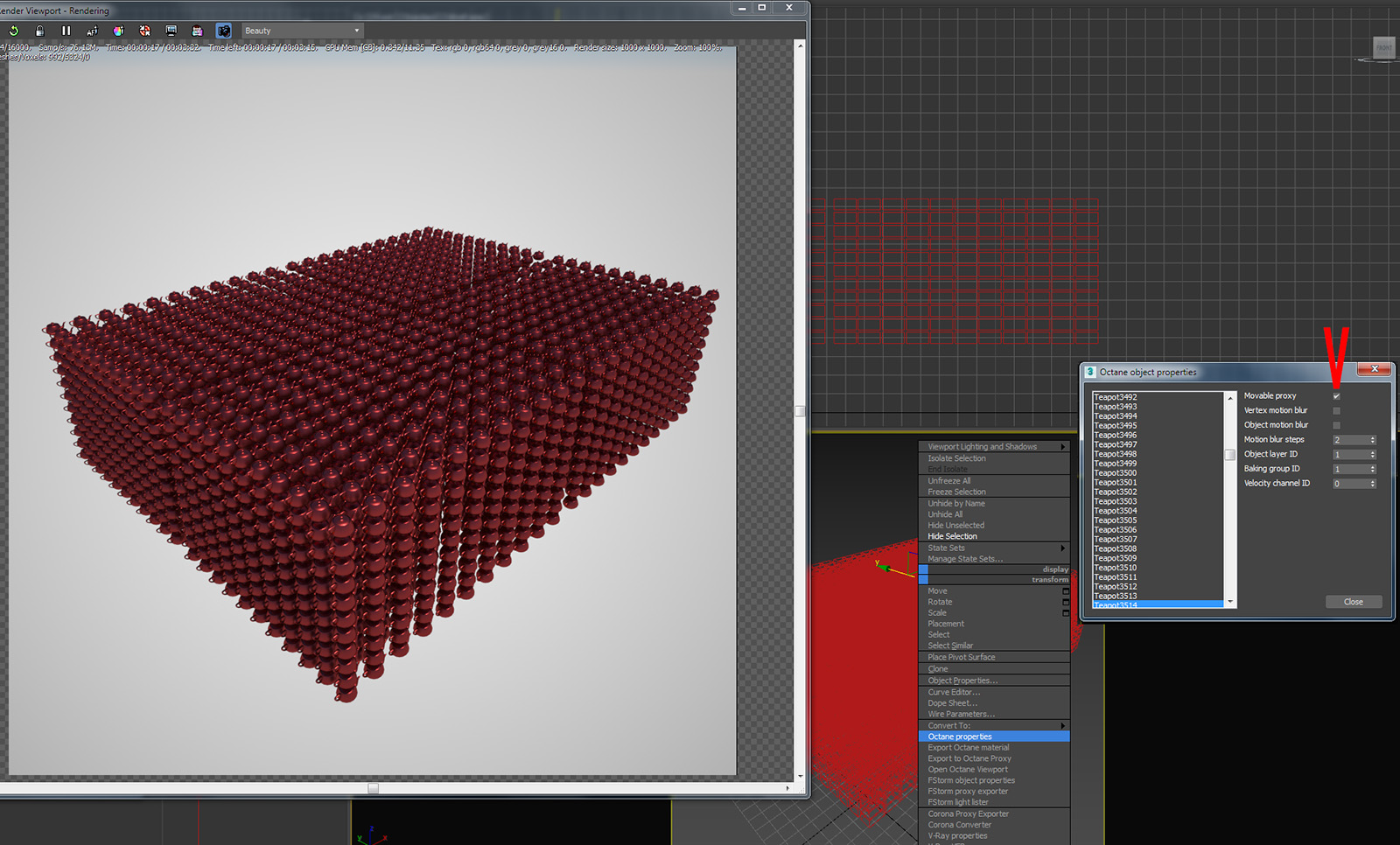Choose FStorm object properties entry
Image resolution: width=1400 pixels, height=845 pixels.
coord(994,780)
